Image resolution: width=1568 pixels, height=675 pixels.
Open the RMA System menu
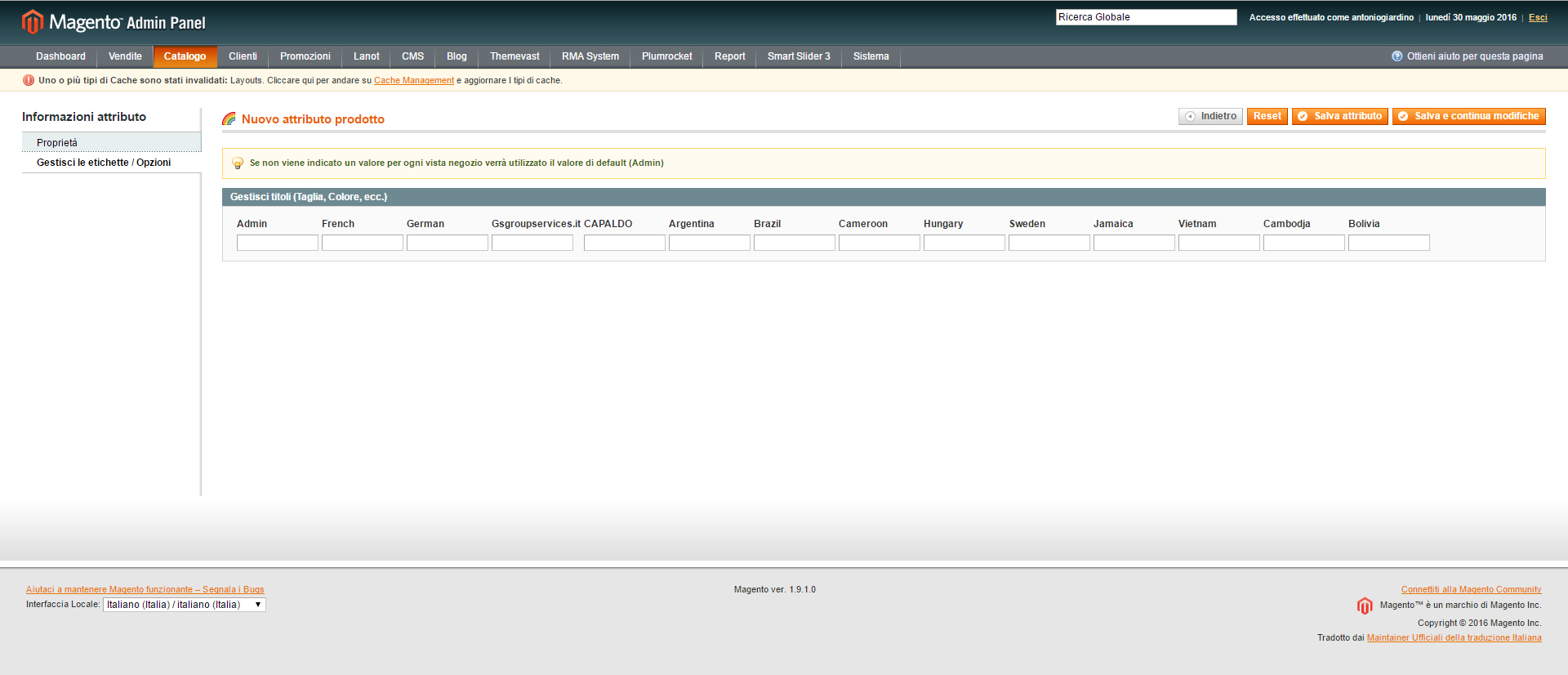click(x=590, y=56)
